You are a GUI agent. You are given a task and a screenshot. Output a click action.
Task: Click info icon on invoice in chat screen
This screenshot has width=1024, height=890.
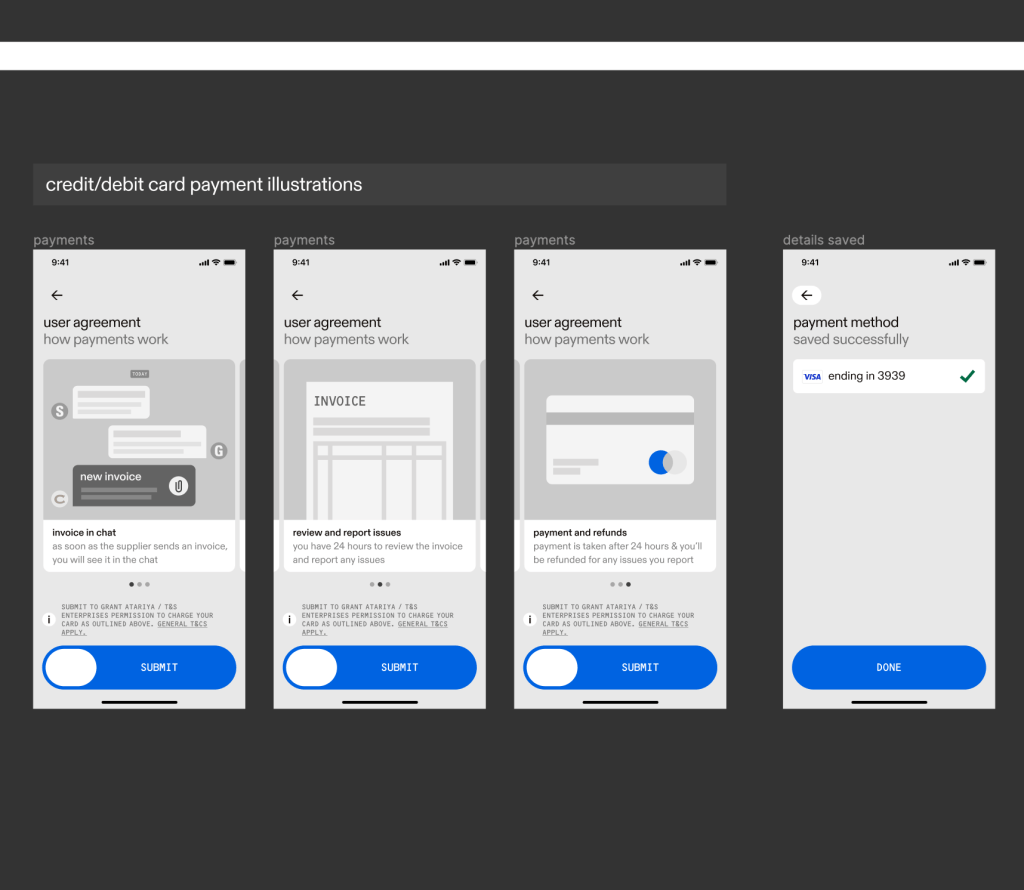[49, 620]
